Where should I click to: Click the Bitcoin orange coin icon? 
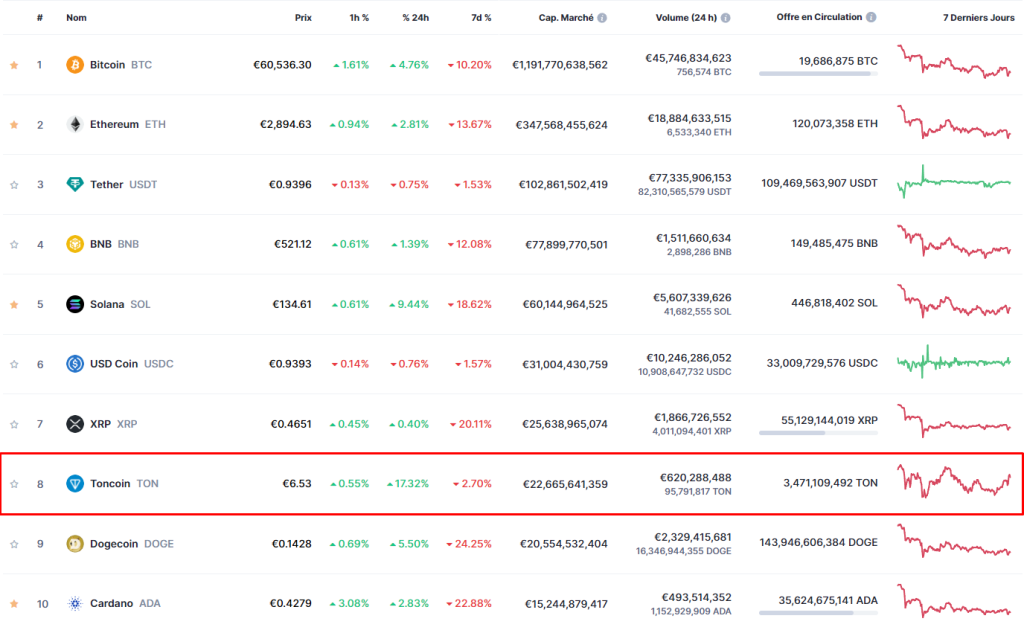tap(74, 65)
